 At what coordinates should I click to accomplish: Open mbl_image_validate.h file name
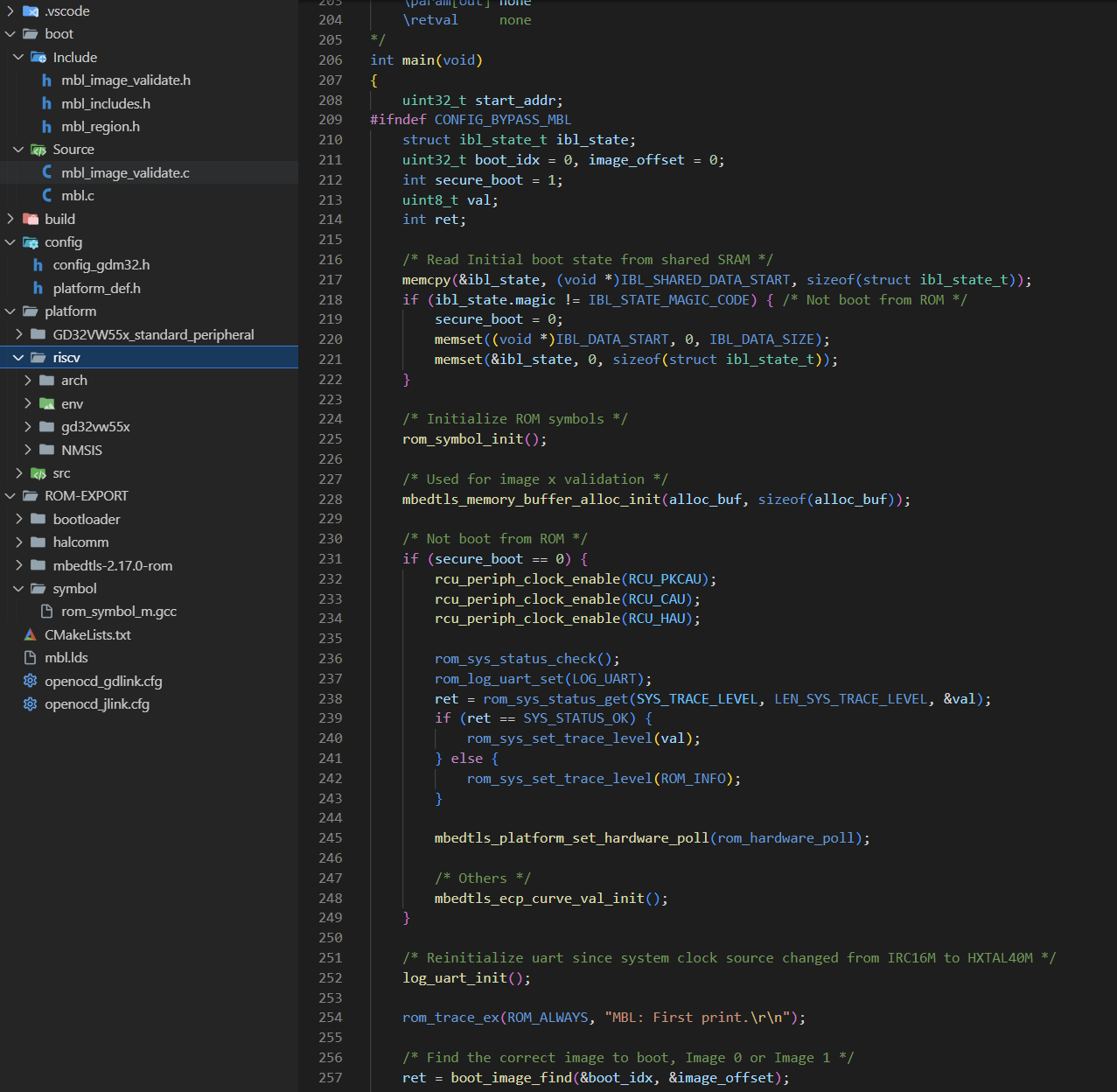(x=126, y=80)
